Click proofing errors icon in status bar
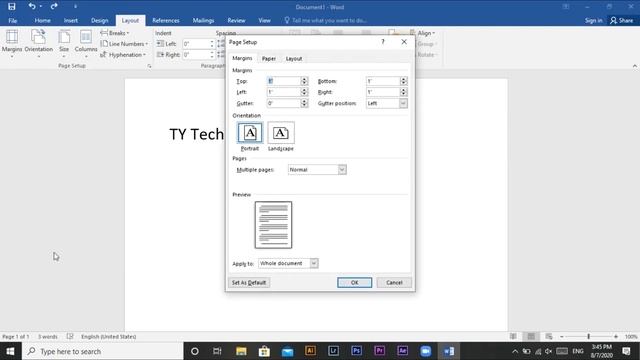Screen dimensions: 640x360 70,336
